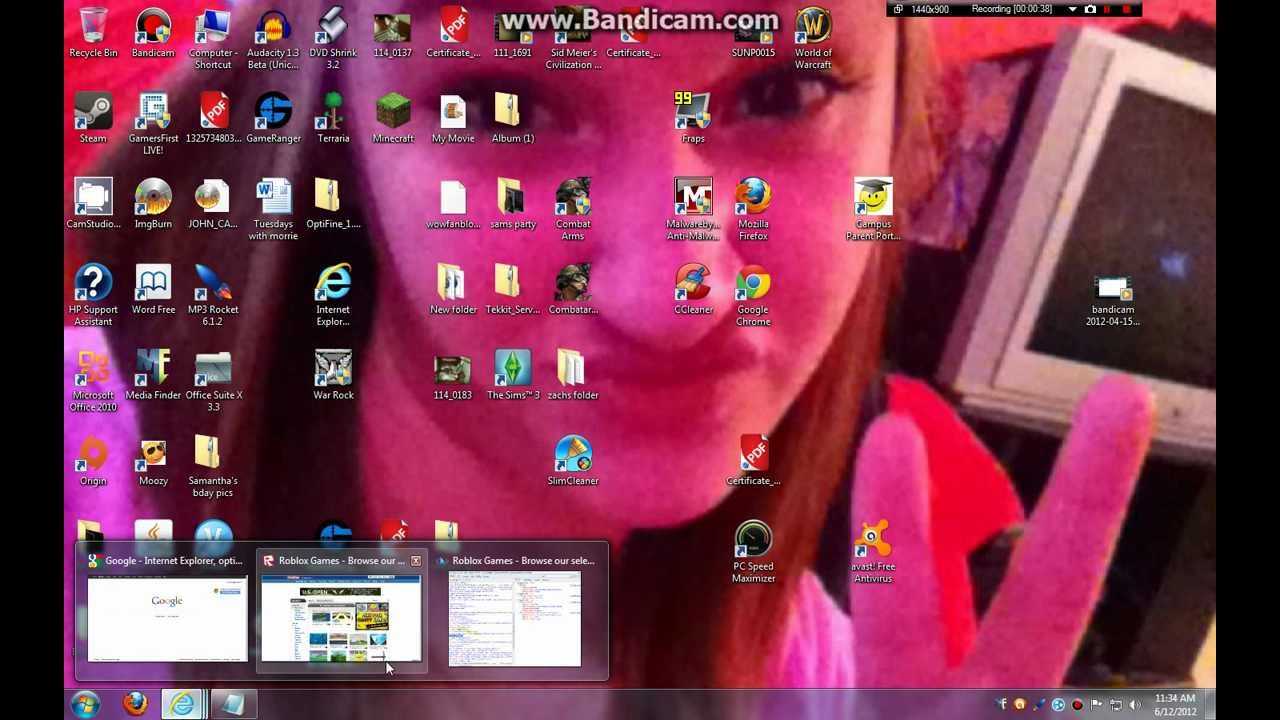Open the bandicam 2012-04-15 video file
Image resolution: width=1280 pixels, height=720 pixels.
(x=1113, y=300)
